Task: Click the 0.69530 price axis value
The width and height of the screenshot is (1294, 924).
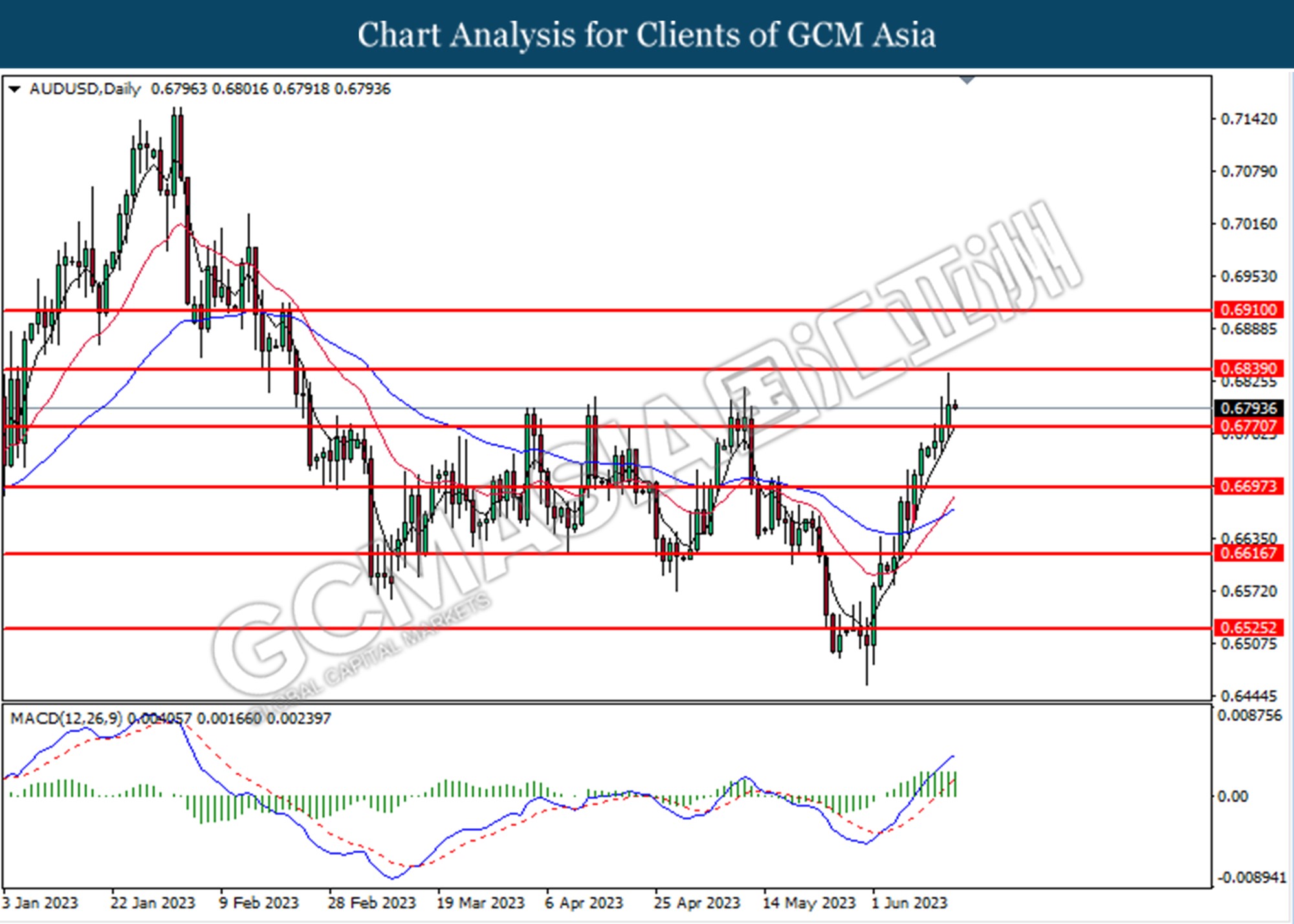Action: pos(1249,277)
